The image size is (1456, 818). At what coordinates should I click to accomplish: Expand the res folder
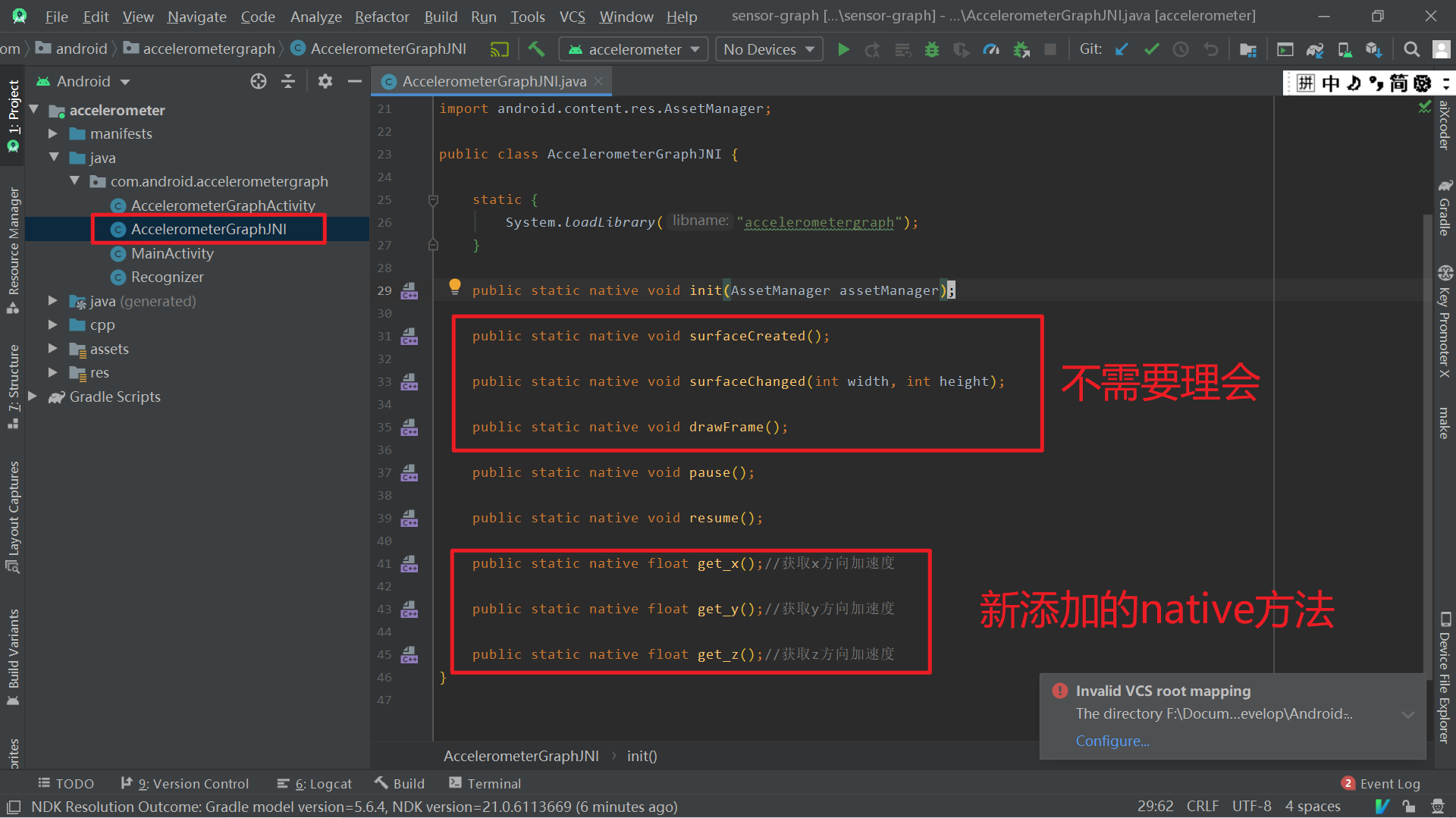pos(53,372)
